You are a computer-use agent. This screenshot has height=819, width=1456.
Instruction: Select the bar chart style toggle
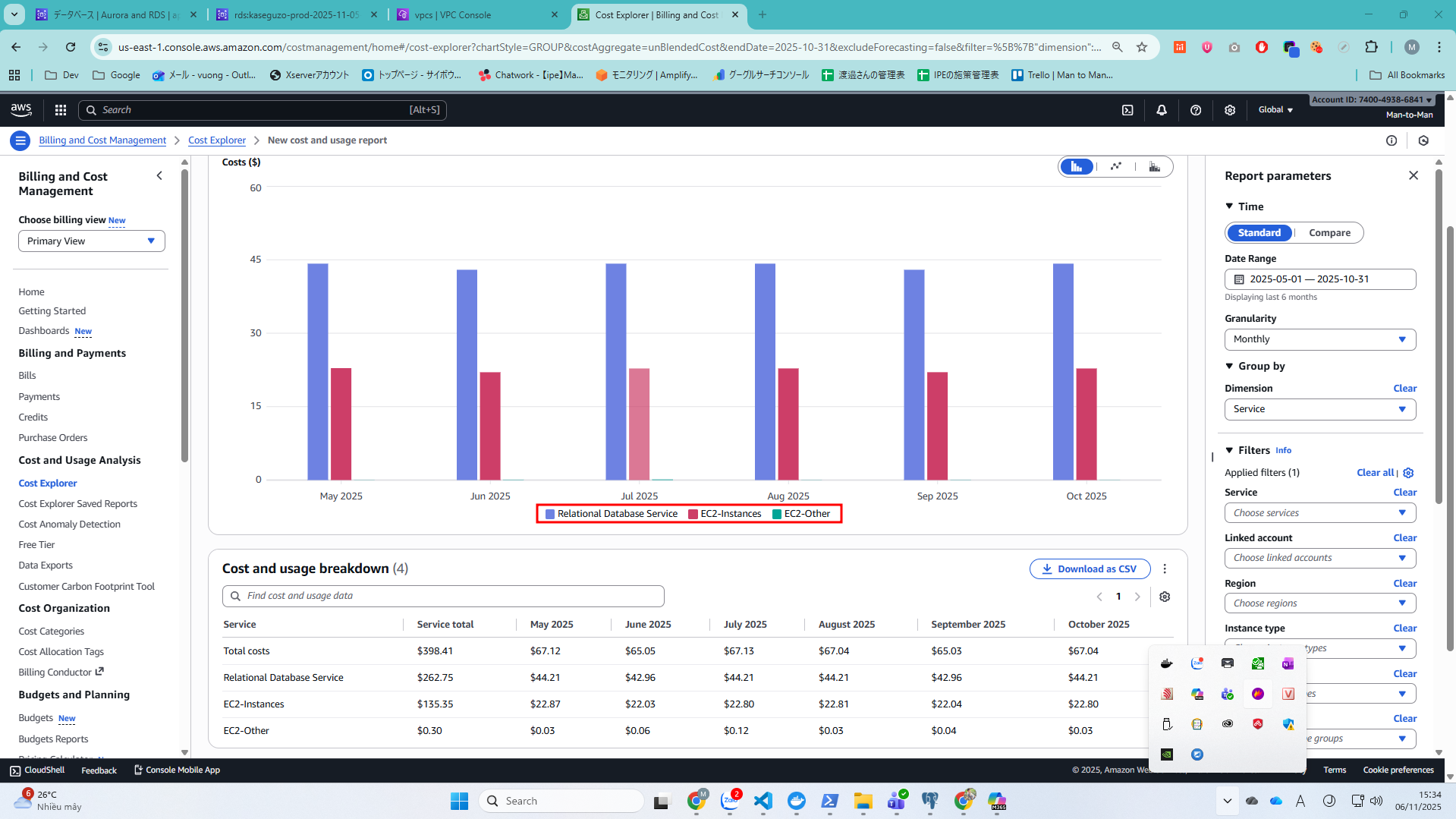tap(1077, 167)
